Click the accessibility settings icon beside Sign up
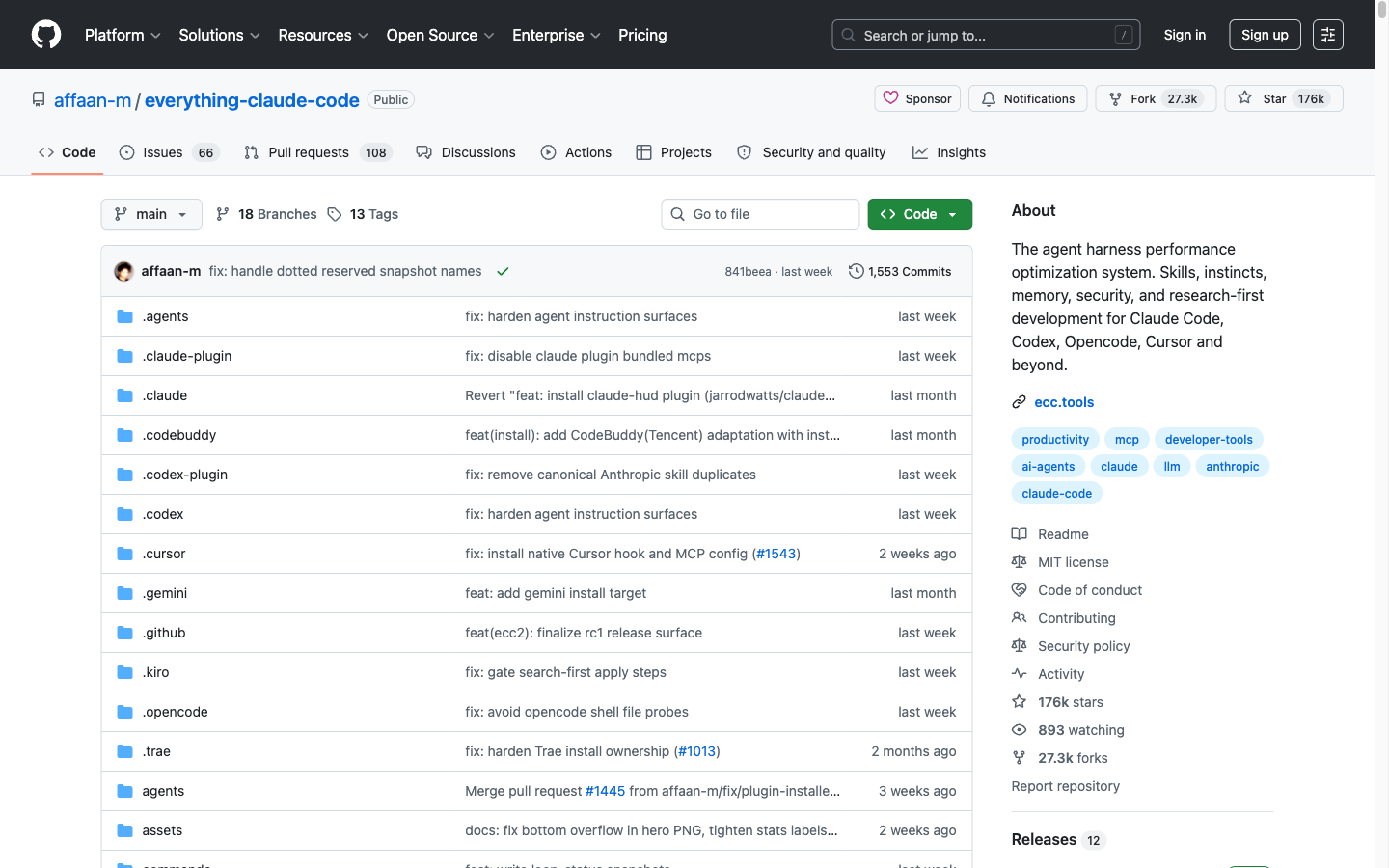This screenshot has height=868, width=1389. tap(1328, 35)
